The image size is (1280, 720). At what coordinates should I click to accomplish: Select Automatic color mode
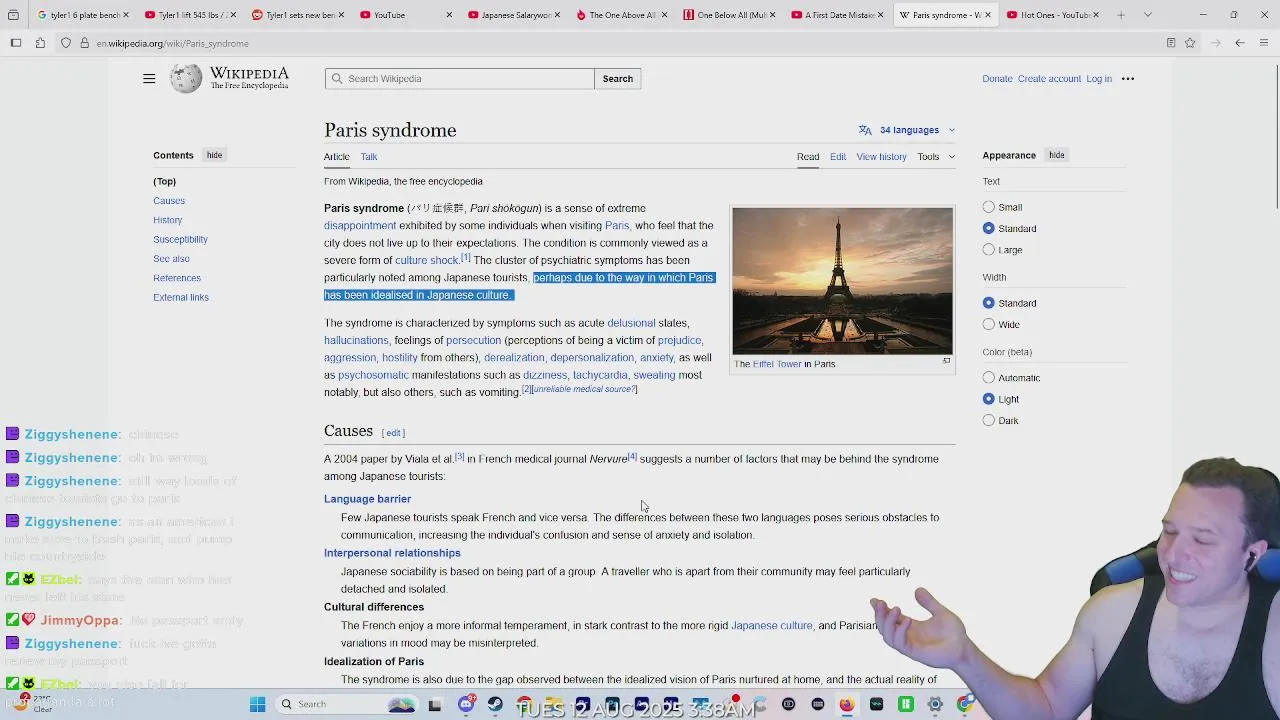coord(989,378)
